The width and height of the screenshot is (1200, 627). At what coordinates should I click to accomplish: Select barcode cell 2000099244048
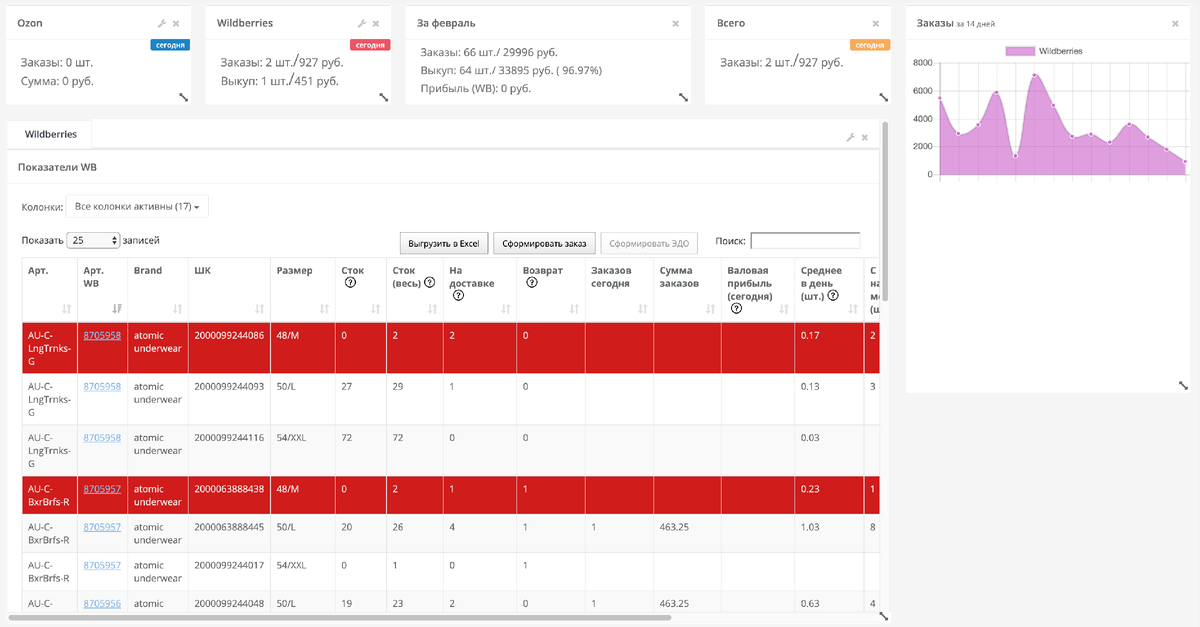click(229, 604)
